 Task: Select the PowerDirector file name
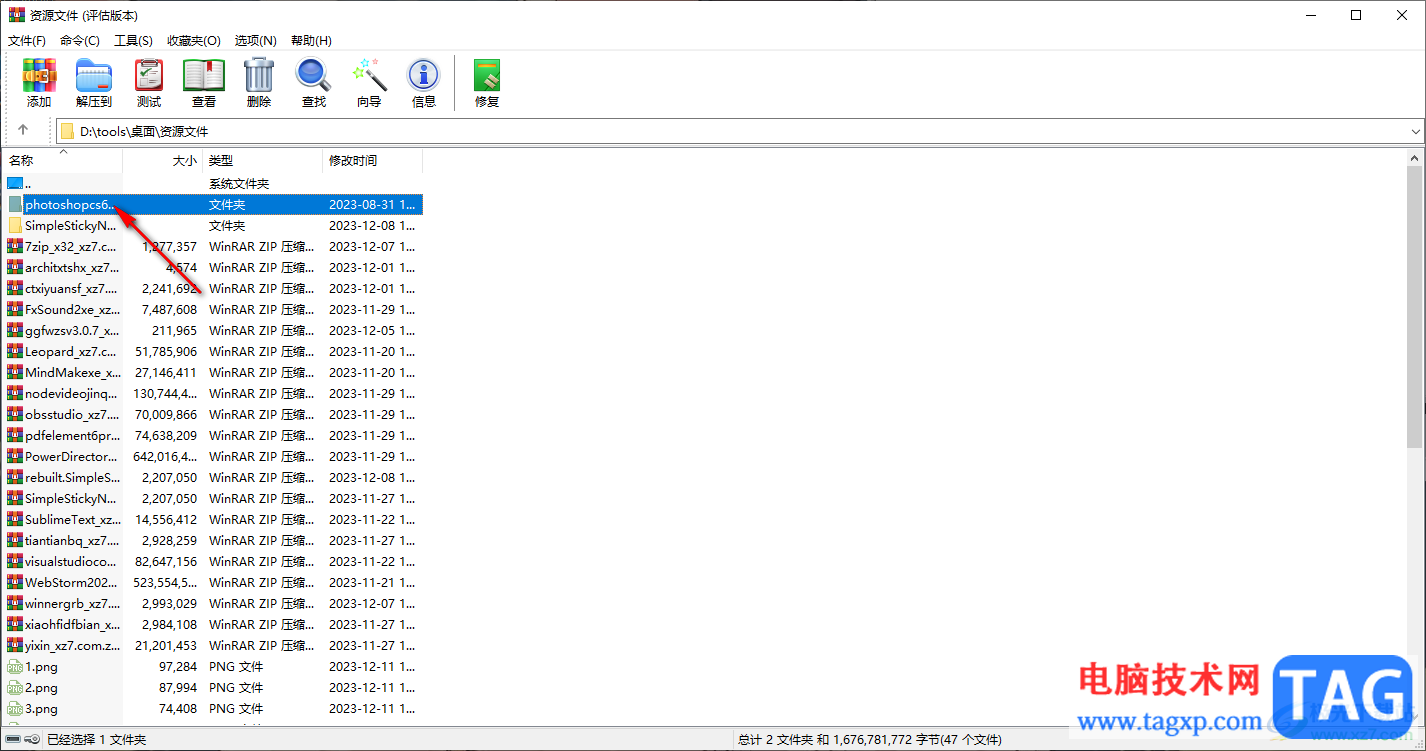[x=71, y=456]
